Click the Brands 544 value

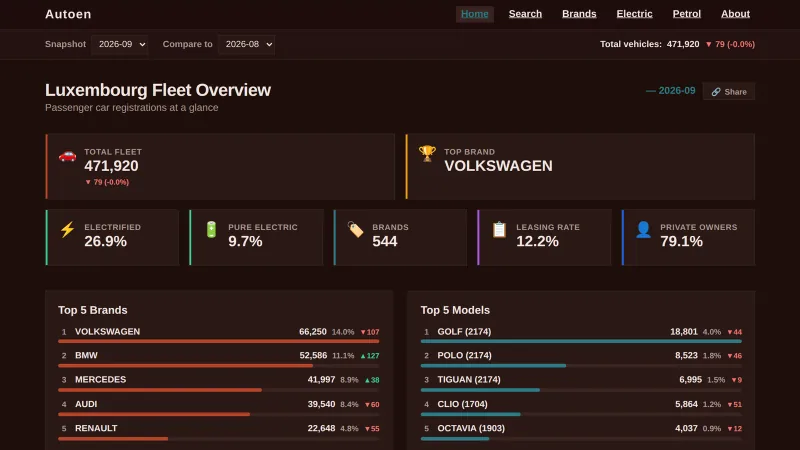(385, 241)
